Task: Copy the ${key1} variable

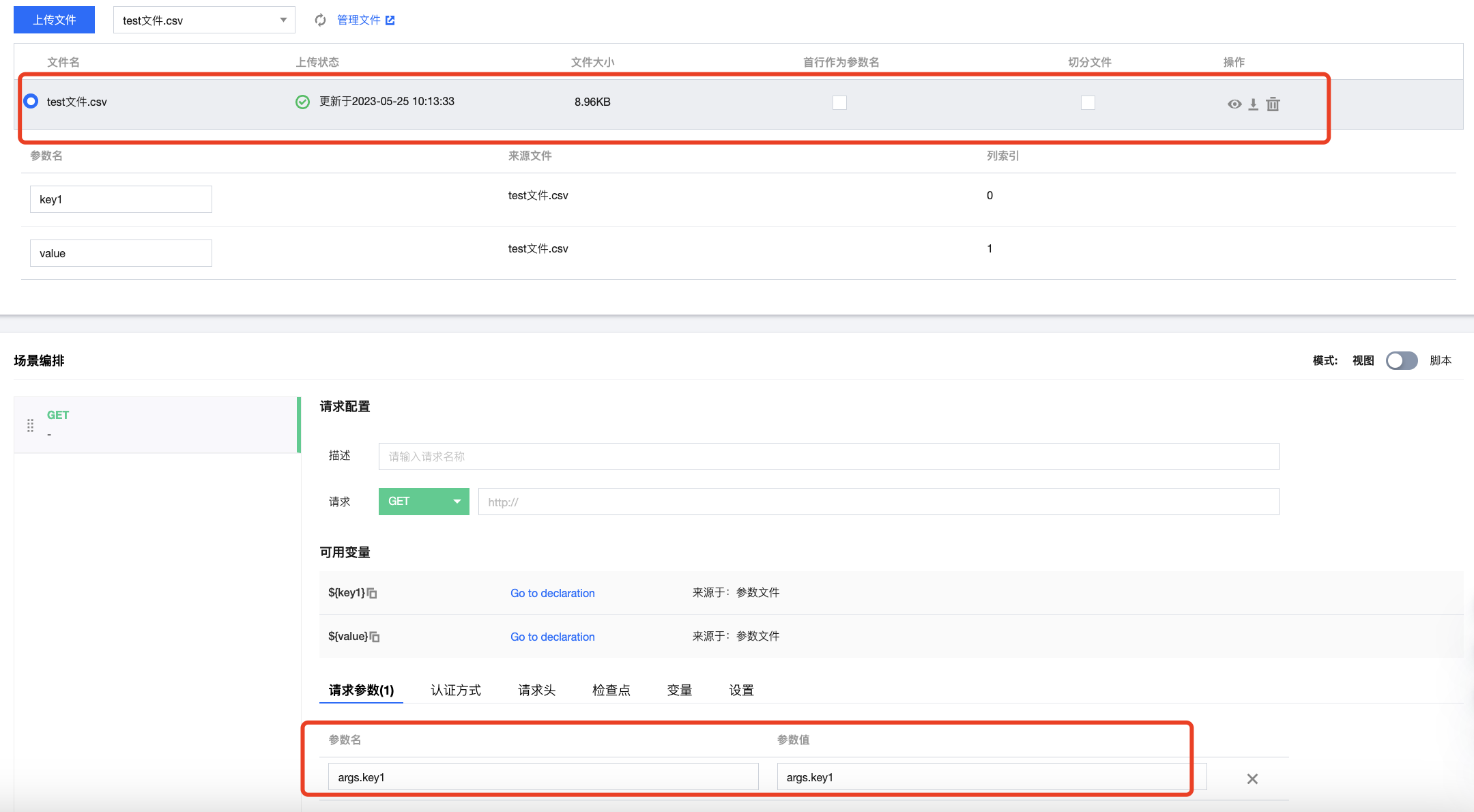Action: pyautogui.click(x=372, y=594)
